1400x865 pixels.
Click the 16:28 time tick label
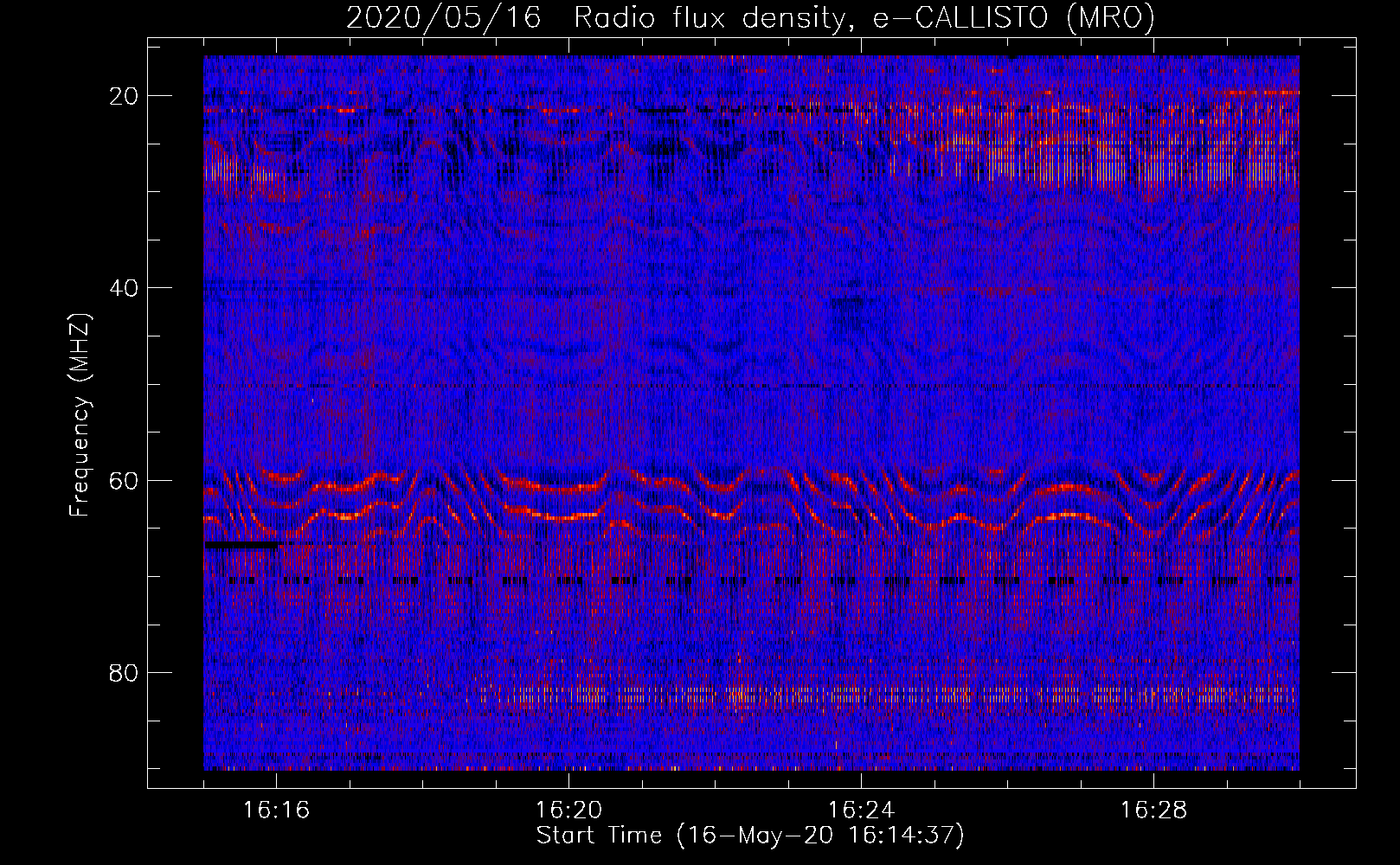pos(1153,810)
